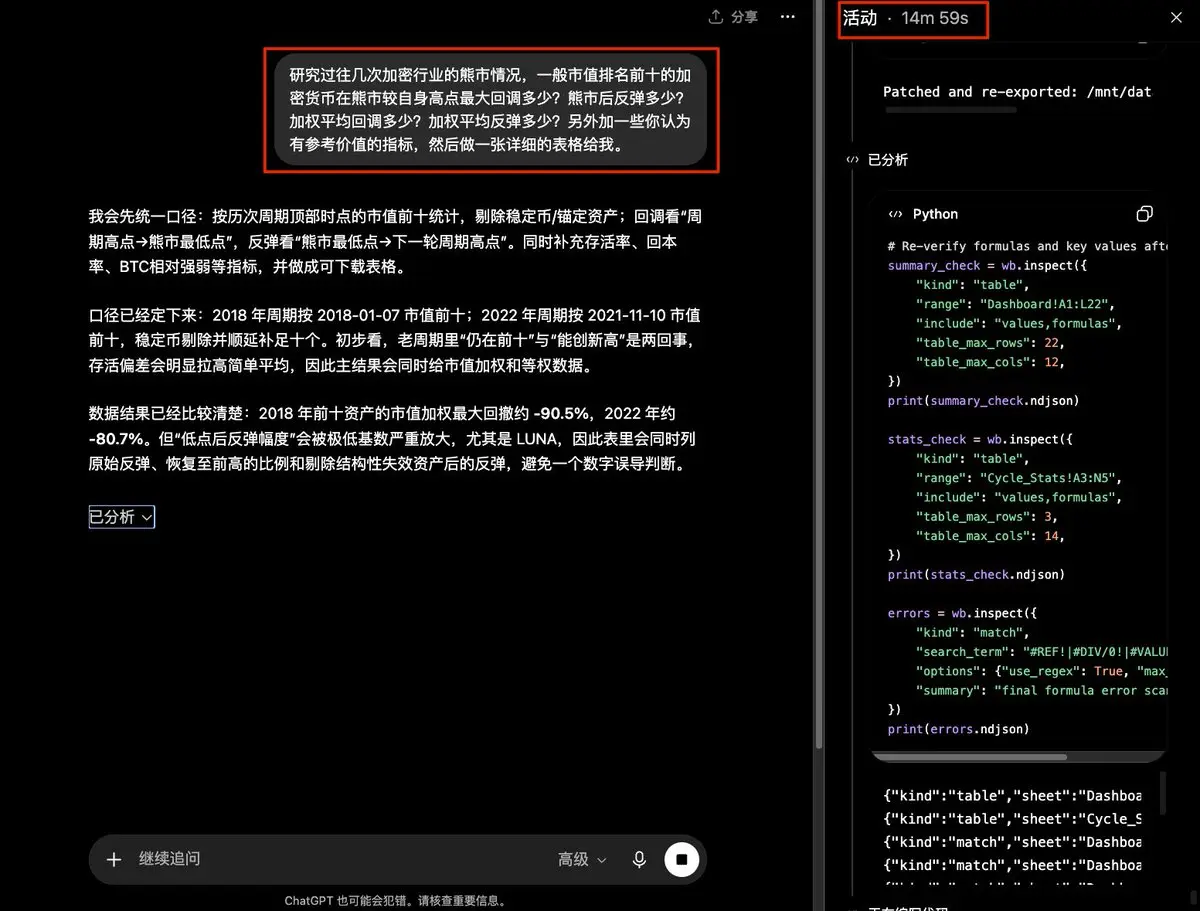Click the ChatGPT 也可能会犯错 disclaimer text
The image size is (1200, 911).
coord(395,900)
